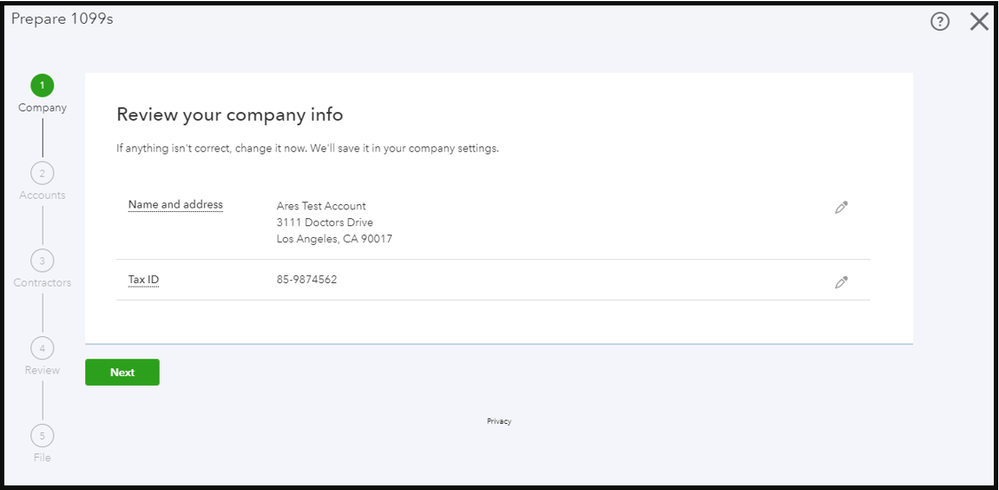Select step 1 Company circle
999x490 pixels.
pyautogui.click(x=42, y=85)
